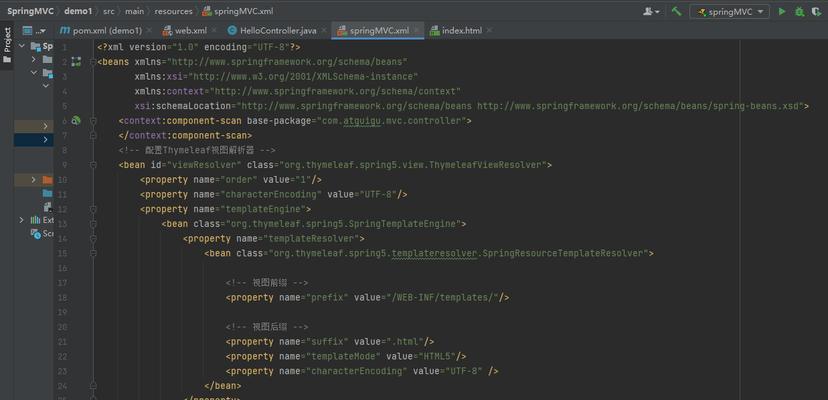Fold the templateEngine property at line 12
This screenshot has height=400, width=828.
pos(93,209)
